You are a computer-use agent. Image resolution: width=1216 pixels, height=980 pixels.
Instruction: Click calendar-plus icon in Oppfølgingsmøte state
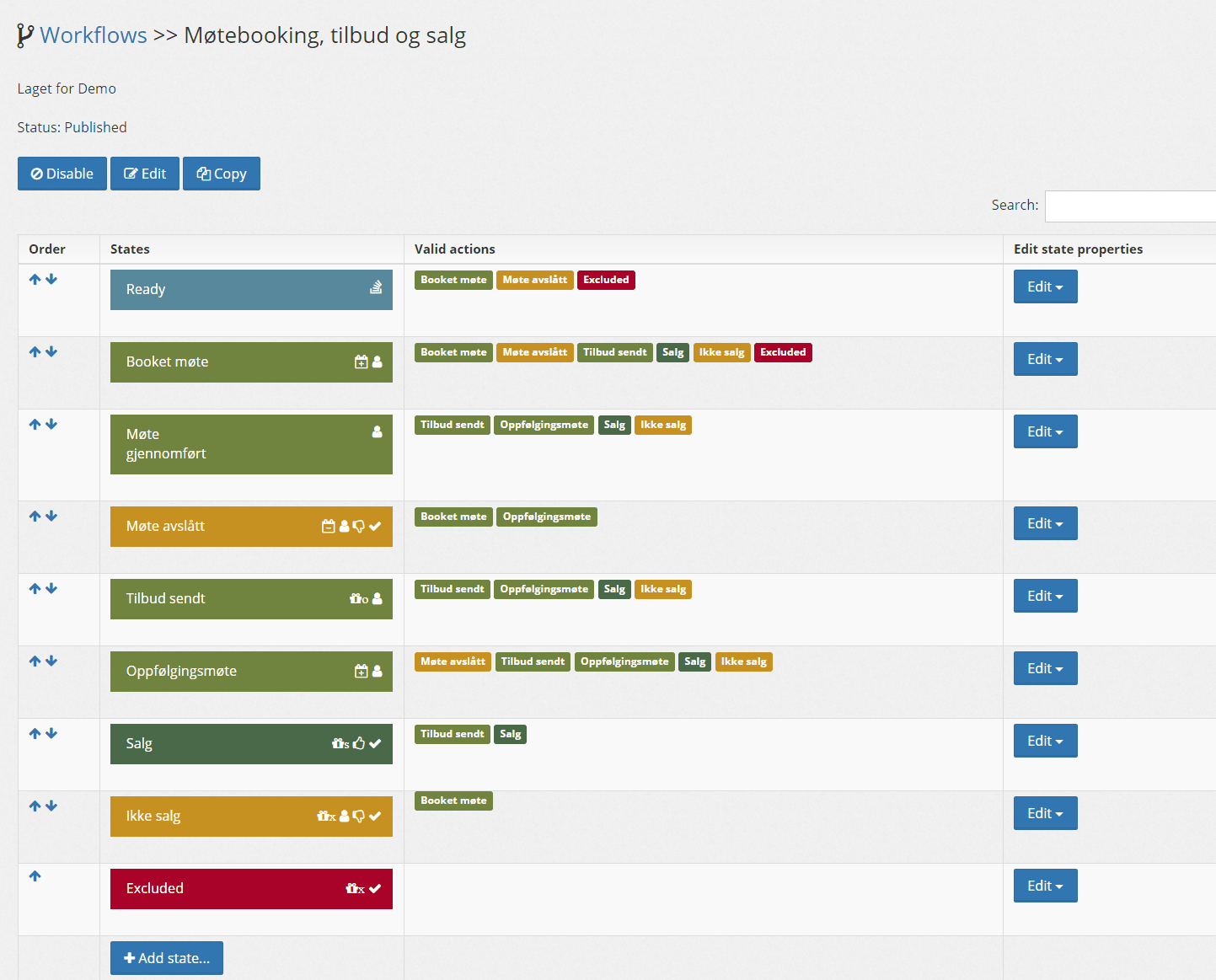click(x=361, y=671)
